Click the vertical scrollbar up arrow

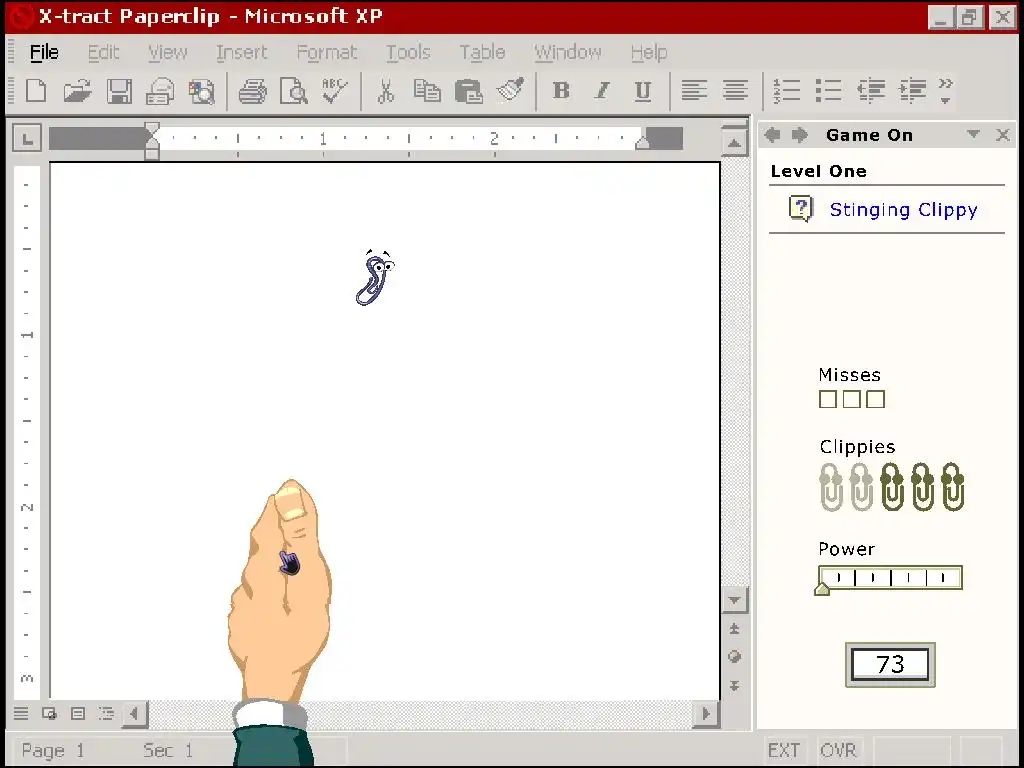tap(735, 143)
